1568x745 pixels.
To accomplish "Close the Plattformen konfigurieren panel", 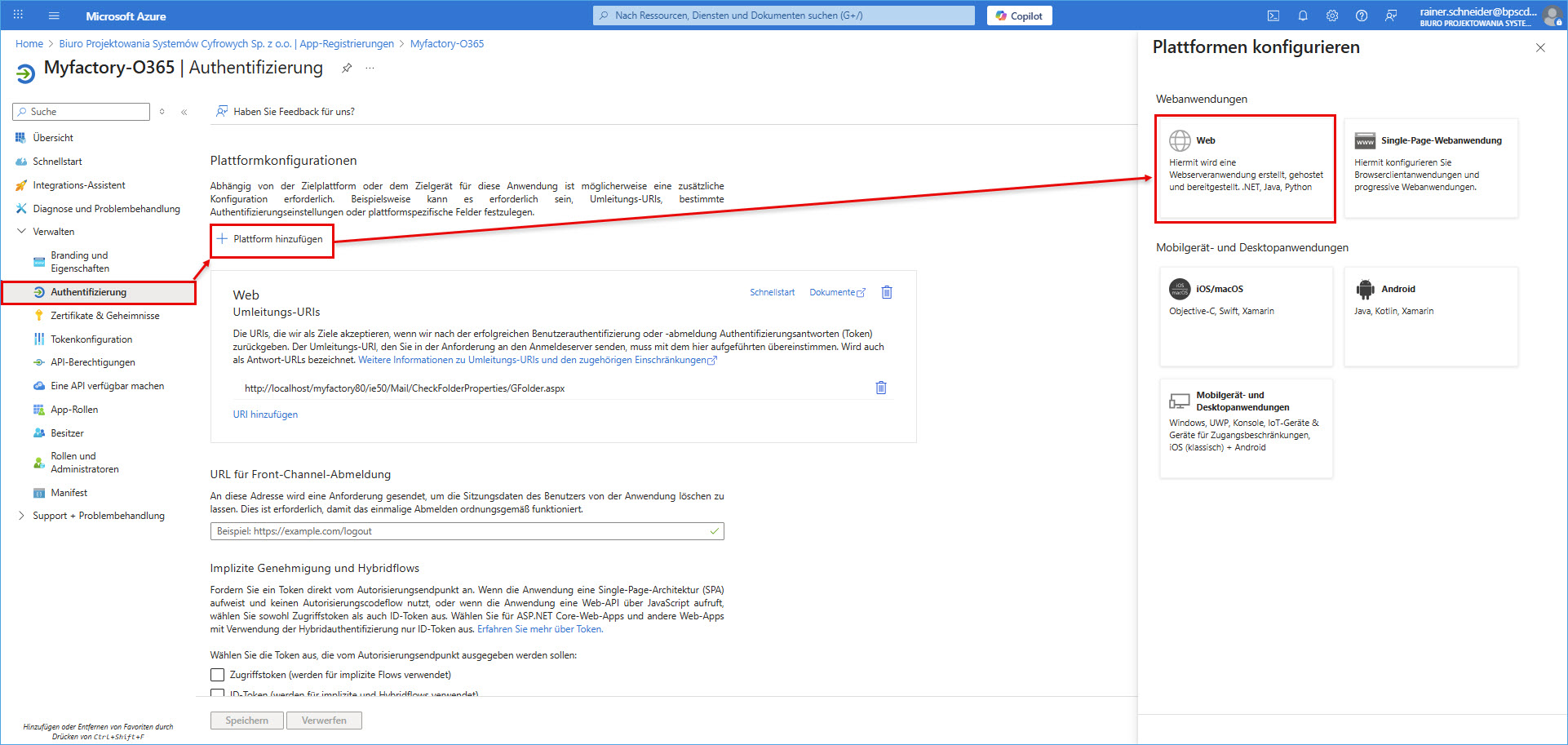I will (1540, 48).
